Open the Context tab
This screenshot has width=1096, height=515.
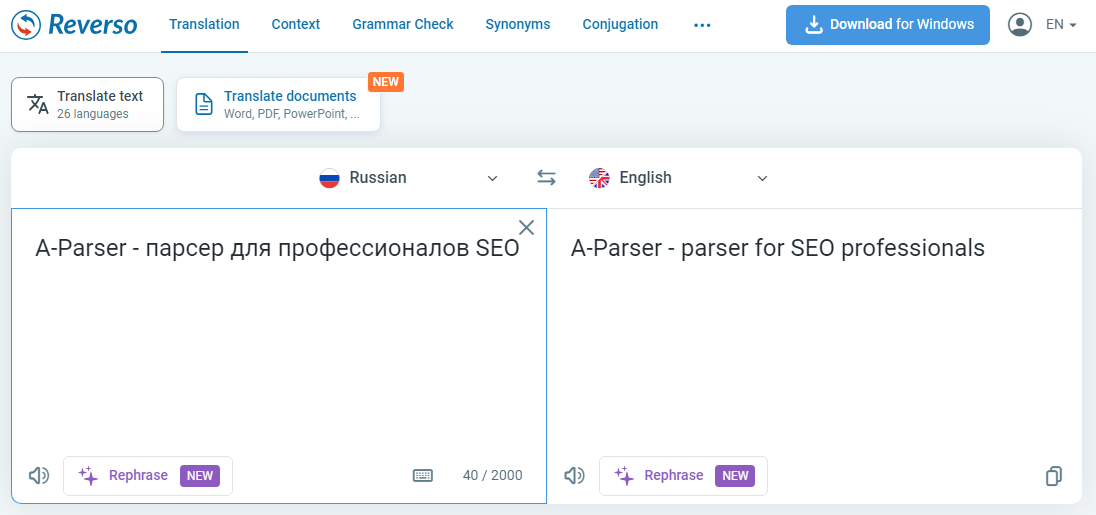tap(296, 24)
